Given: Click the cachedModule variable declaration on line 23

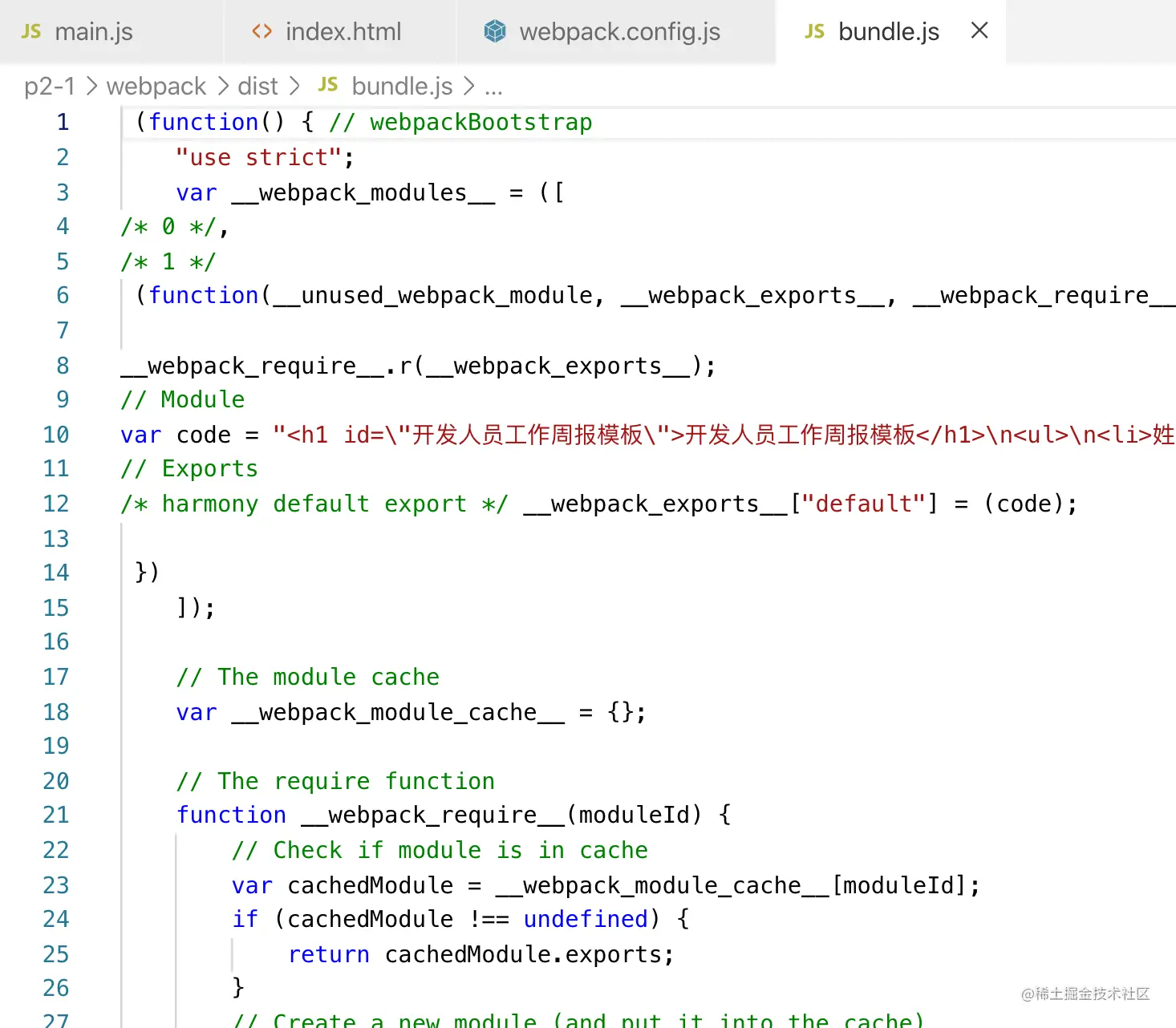Looking at the screenshot, I should tap(371, 885).
